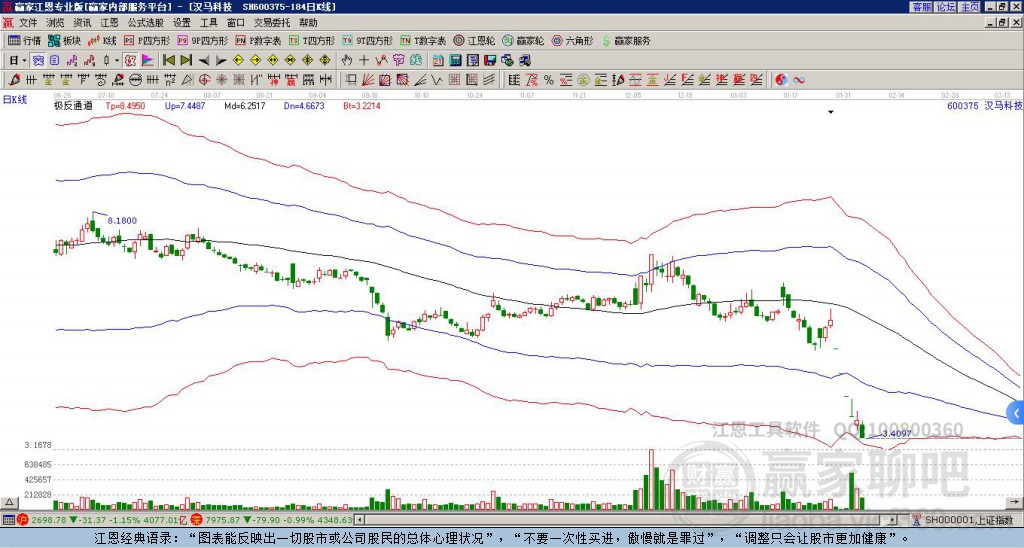Screen dimensions: 1024x548
Task: Open the T数字表 tool
Action: point(423,40)
